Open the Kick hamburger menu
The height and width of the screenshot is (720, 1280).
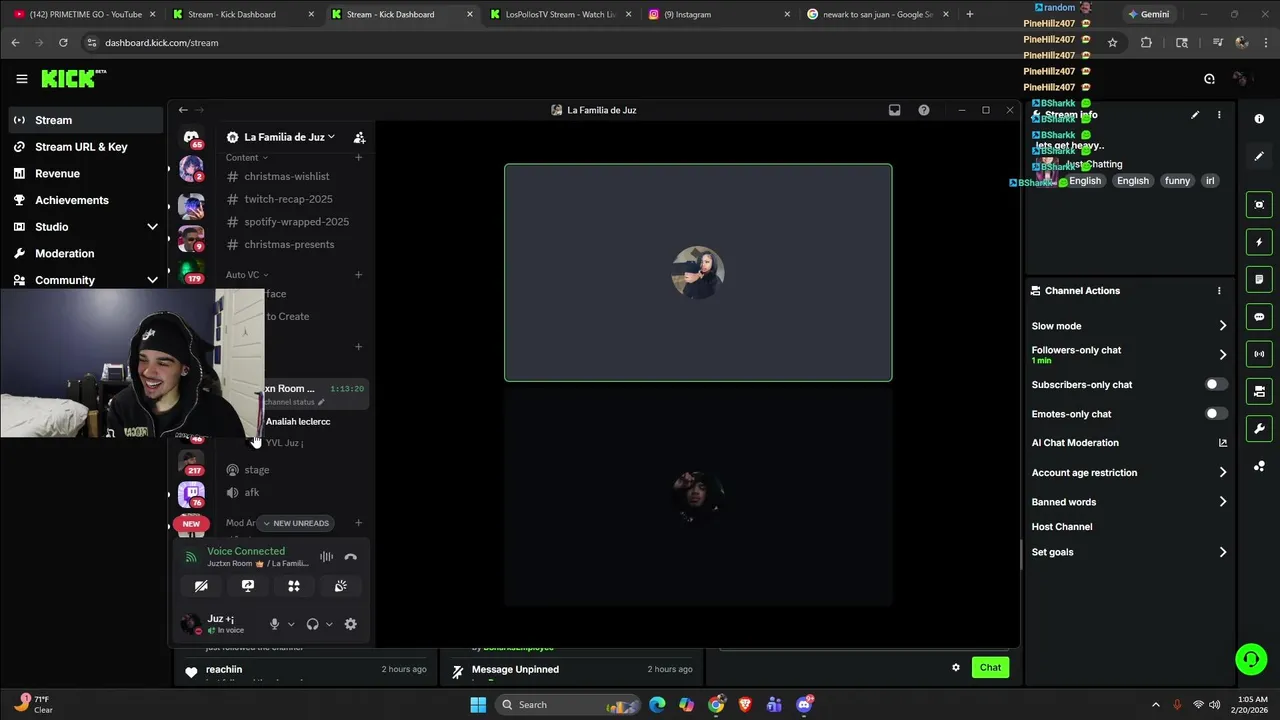pos(21,79)
